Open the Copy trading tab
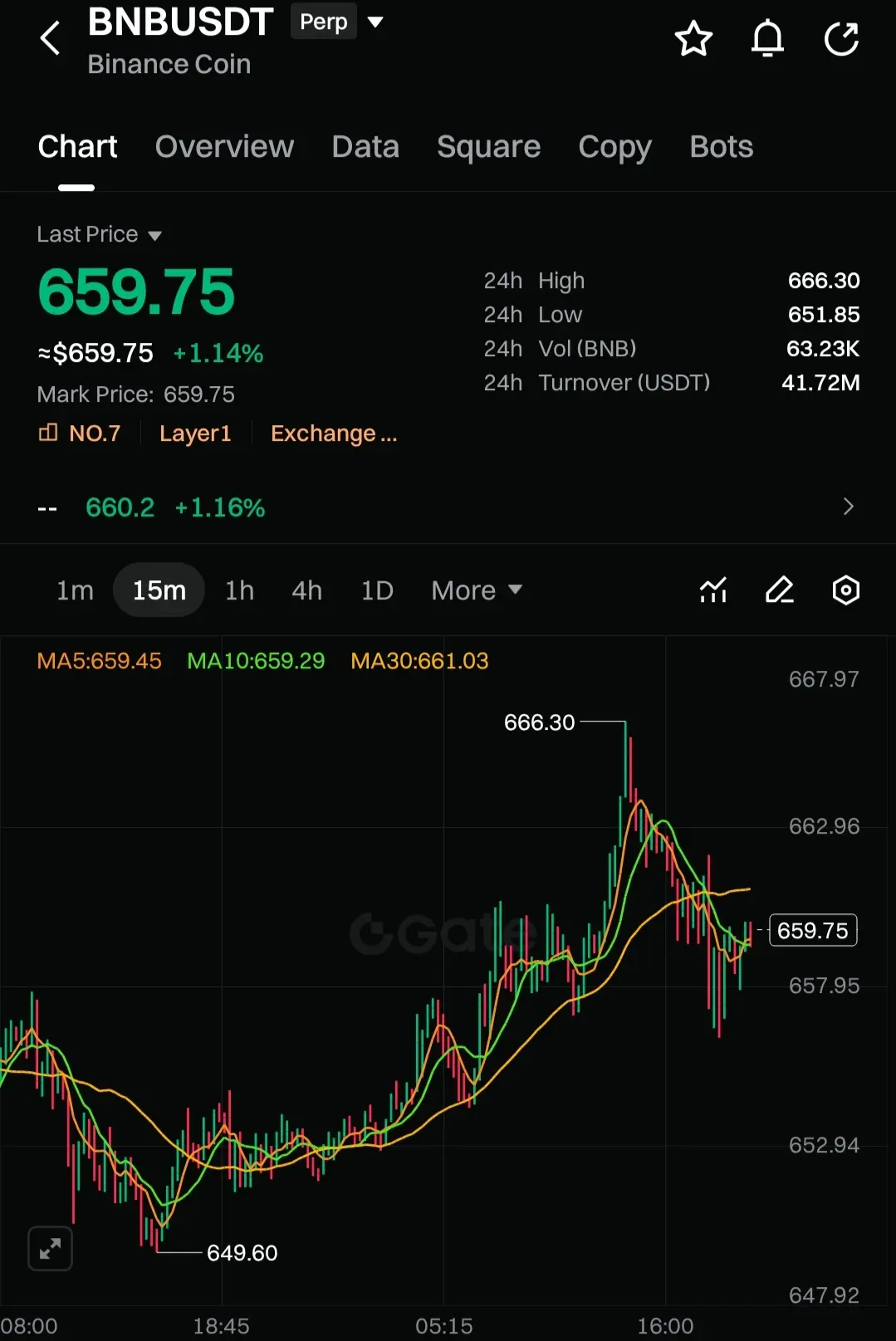This screenshot has width=896, height=1341. click(x=614, y=147)
